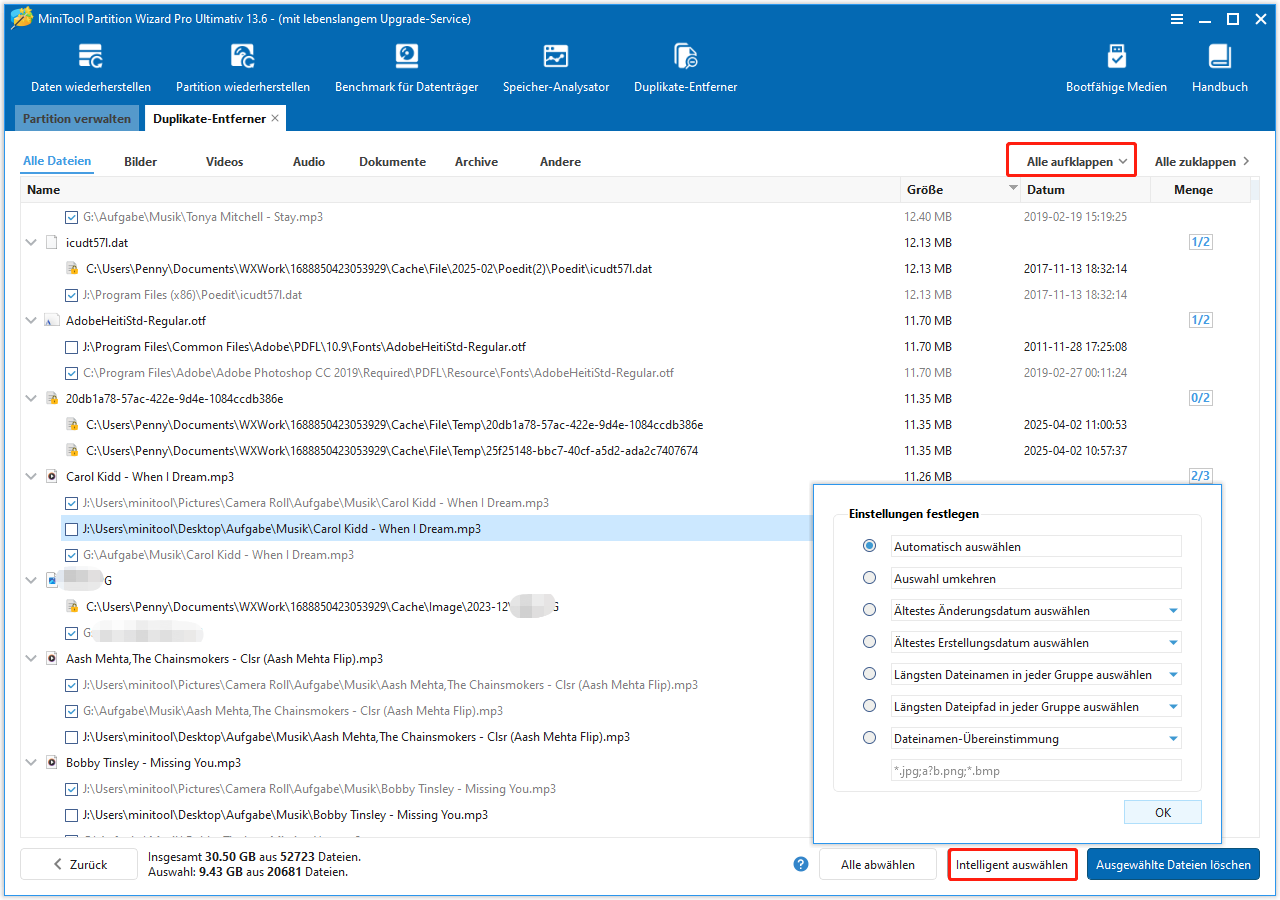1280x900 pixels.
Task: Filter by the Videos tab
Action: [225, 162]
